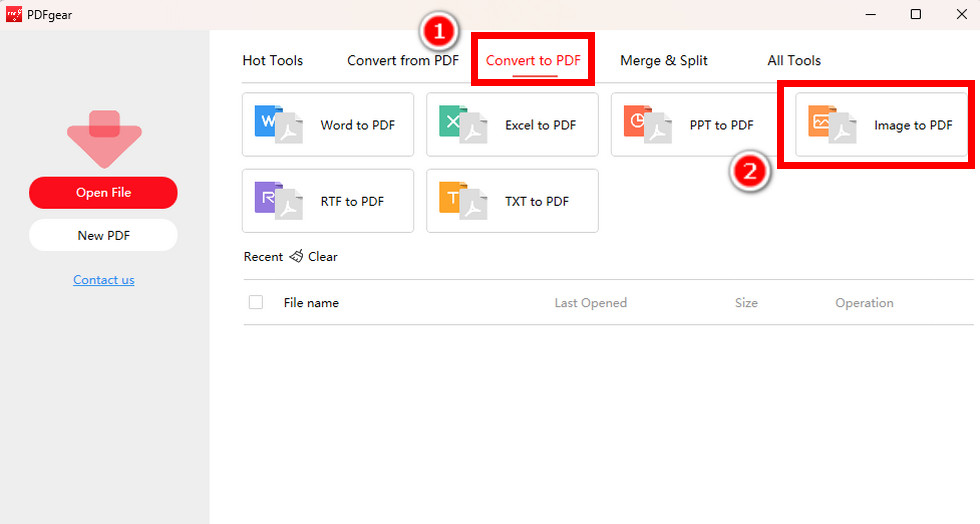Click the Operation column header
The height and width of the screenshot is (524, 980).
click(x=864, y=303)
